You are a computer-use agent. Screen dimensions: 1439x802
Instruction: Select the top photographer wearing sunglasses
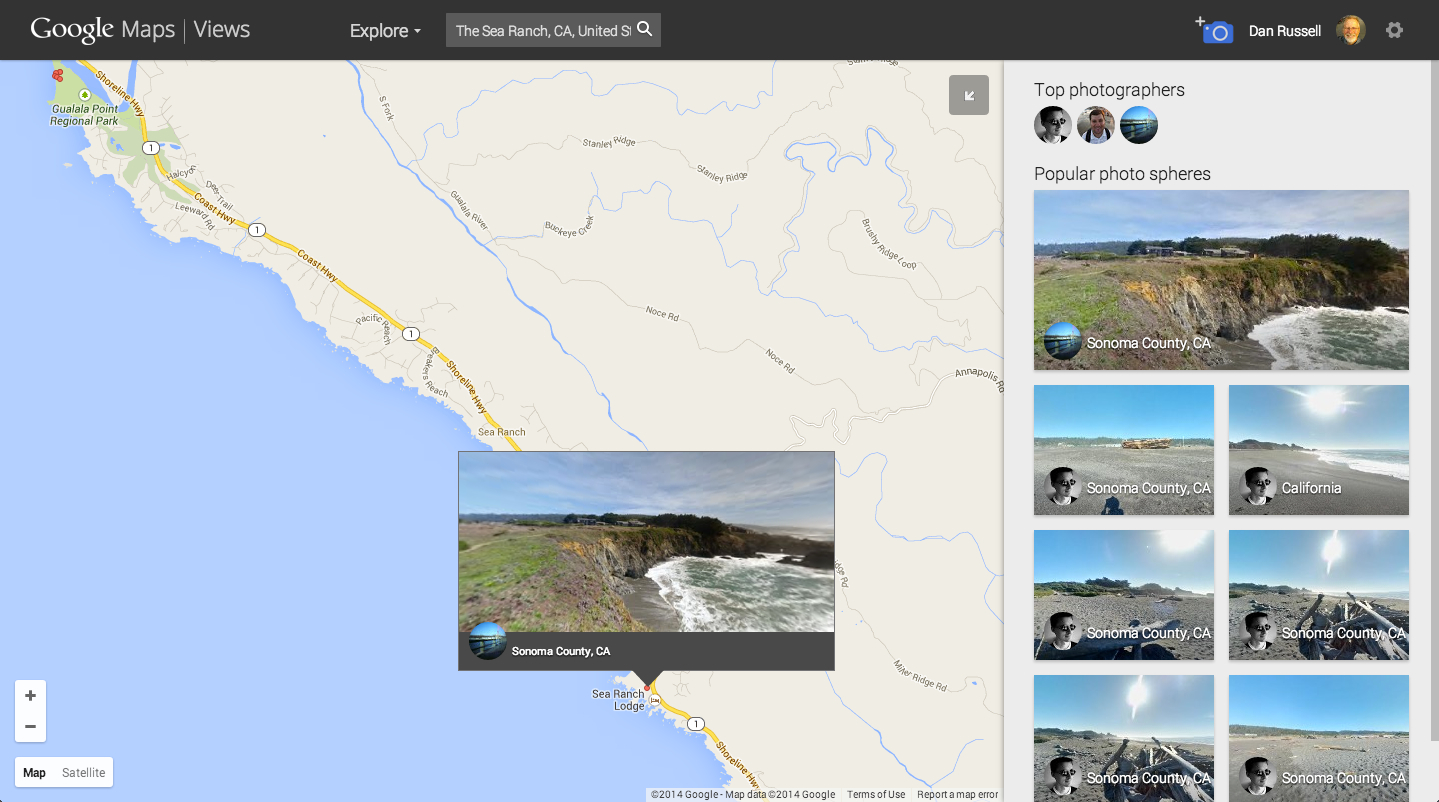pos(1053,125)
